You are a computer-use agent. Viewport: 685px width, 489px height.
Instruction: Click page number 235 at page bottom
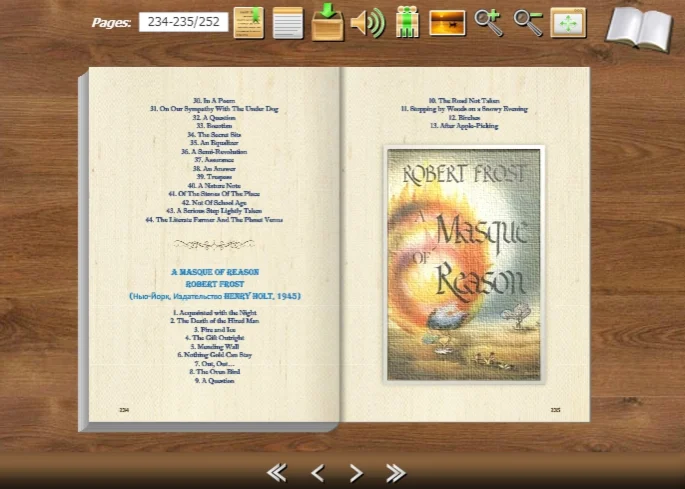click(x=555, y=410)
